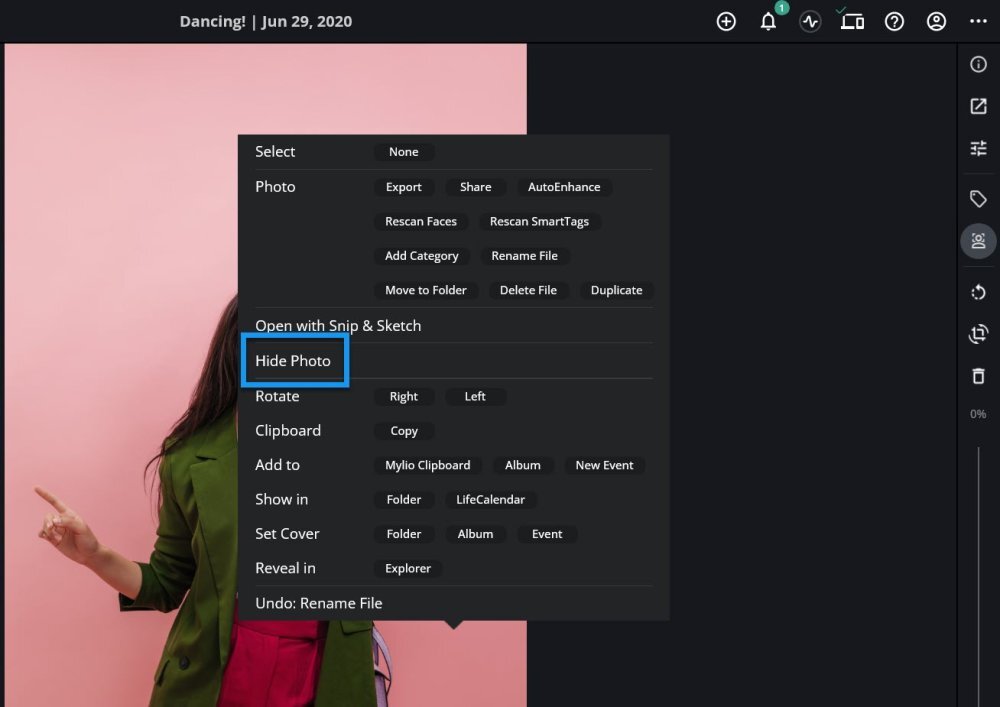Screen dimensions: 1000x707
Task: Open the help question mark icon
Action: [x=894, y=21]
